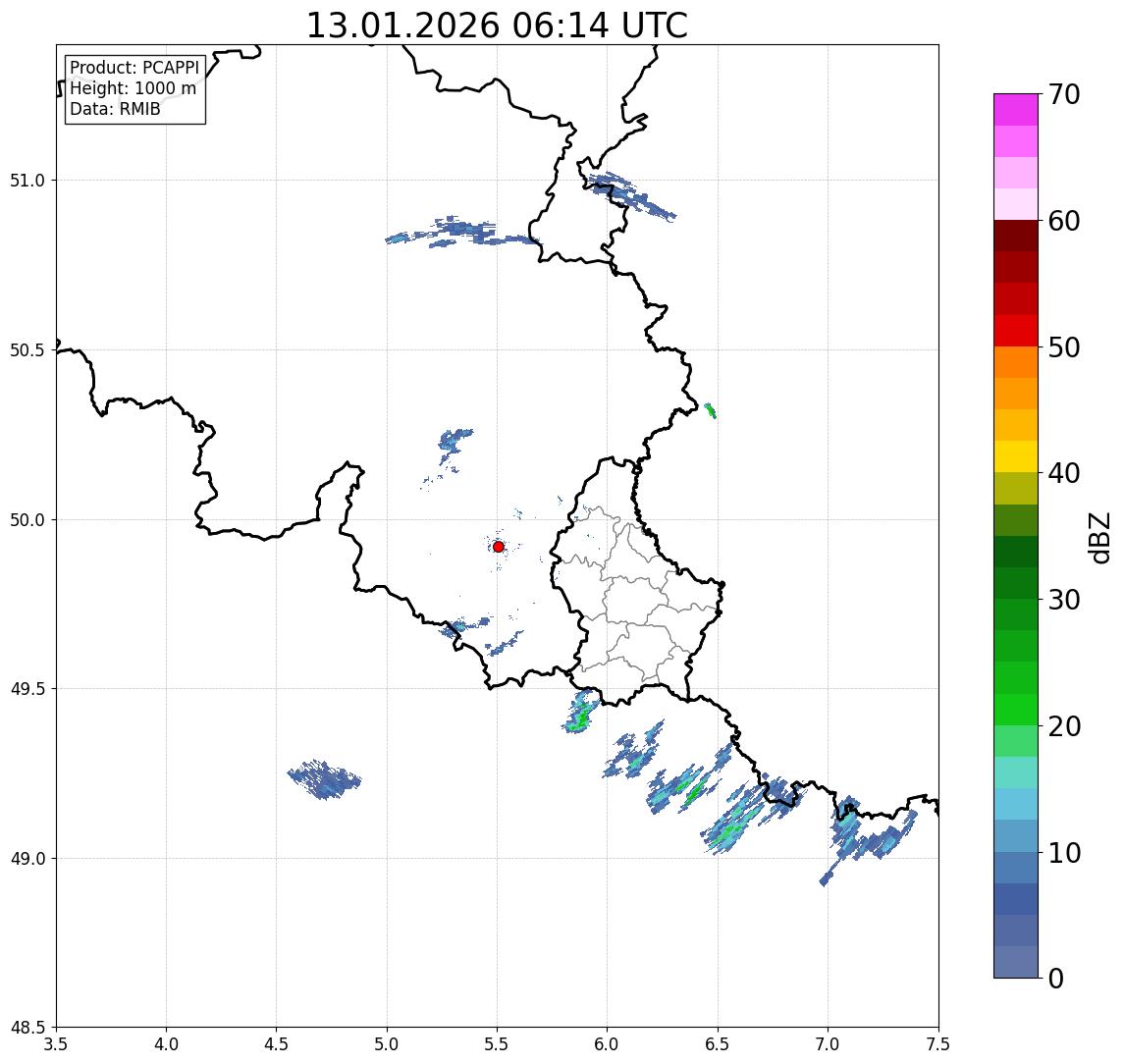Click the 51.0 latitude axis label
Image resolution: width=1124 pixels, height=1064 pixels.
coord(27,181)
